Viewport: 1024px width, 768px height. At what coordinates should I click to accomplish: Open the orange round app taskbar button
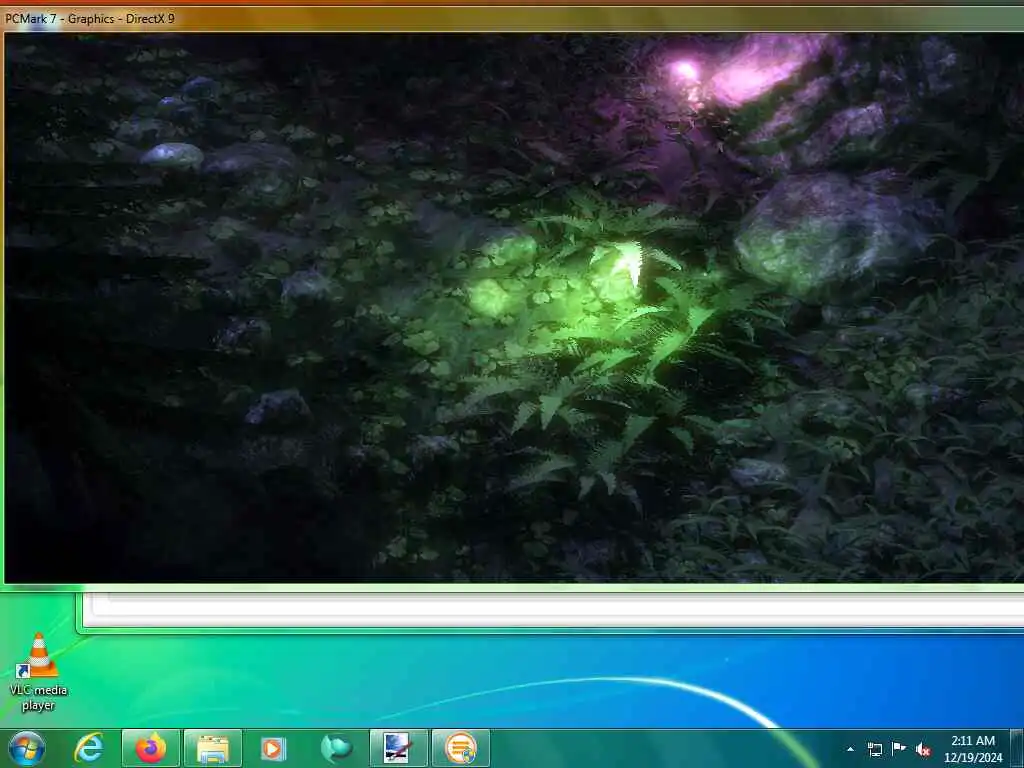click(x=460, y=748)
